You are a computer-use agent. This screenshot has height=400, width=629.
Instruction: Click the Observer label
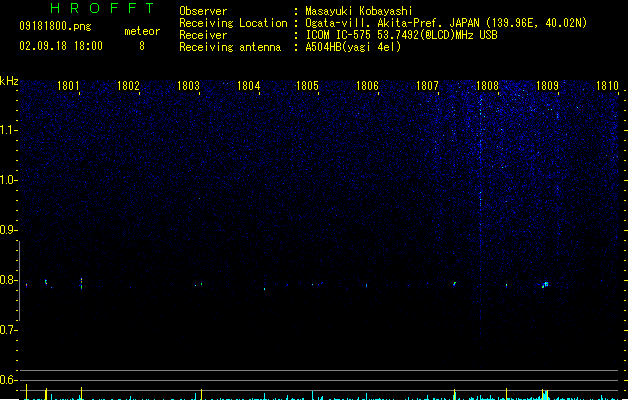click(203, 11)
